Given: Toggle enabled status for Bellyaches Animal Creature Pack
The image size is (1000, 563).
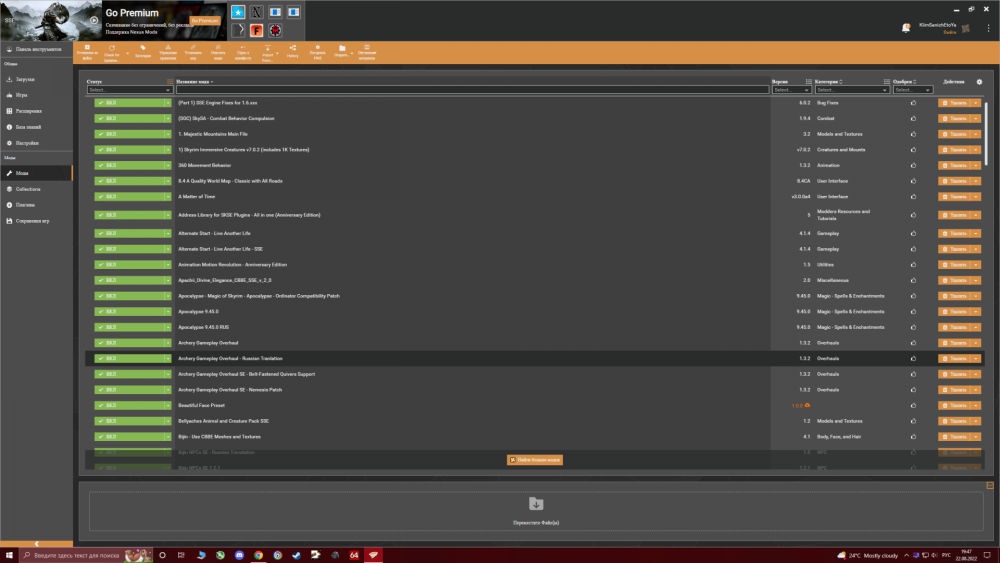Looking at the screenshot, I should click(x=129, y=421).
